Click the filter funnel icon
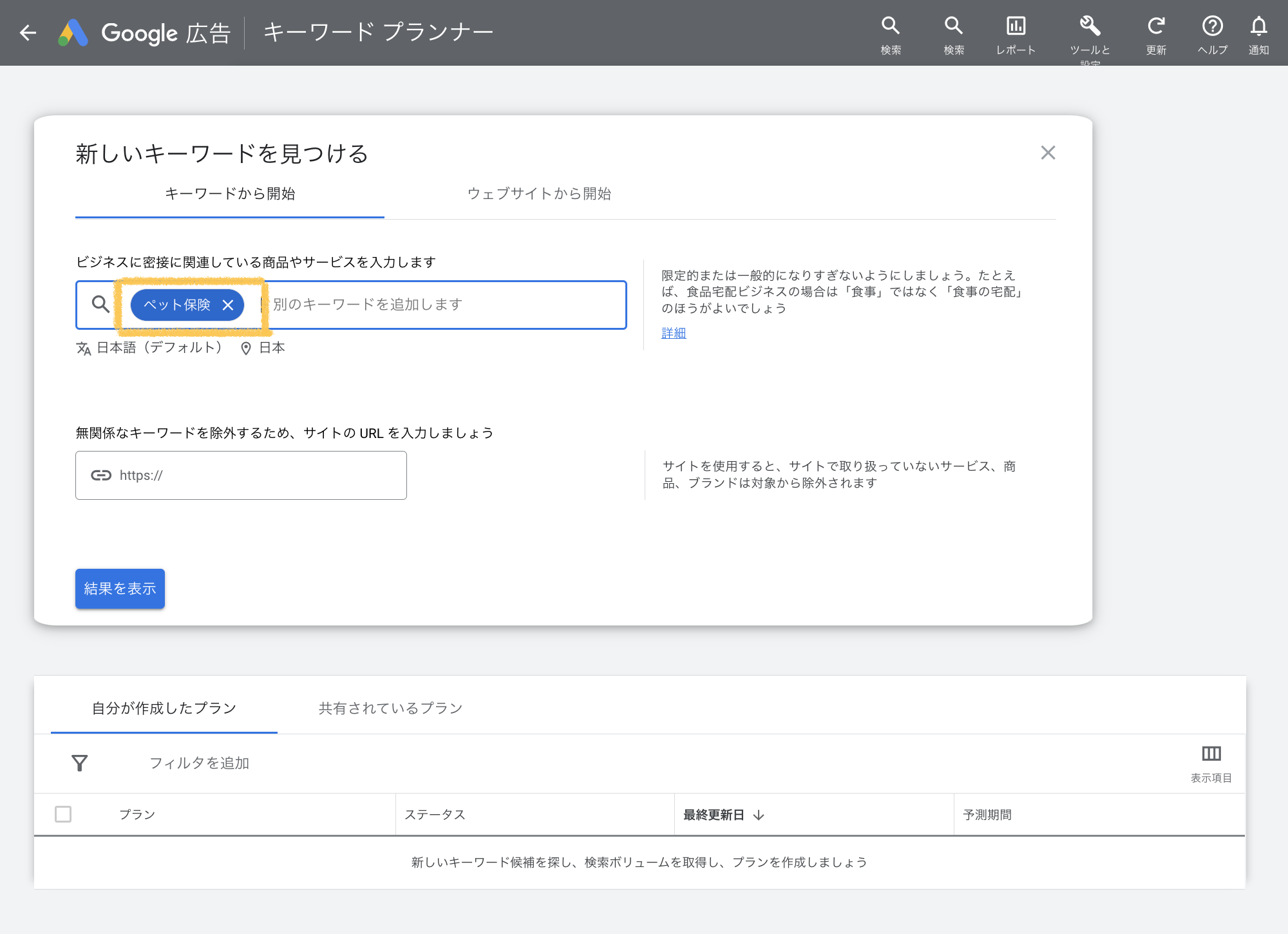This screenshot has width=1288, height=934. [79, 763]
